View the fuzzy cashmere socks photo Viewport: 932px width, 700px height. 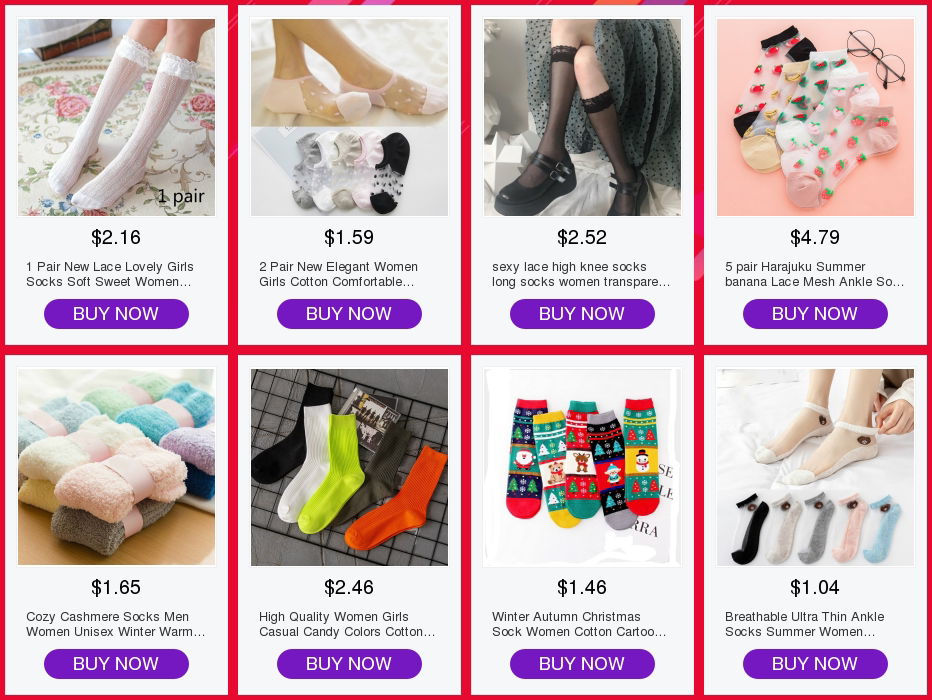(116, 467)
